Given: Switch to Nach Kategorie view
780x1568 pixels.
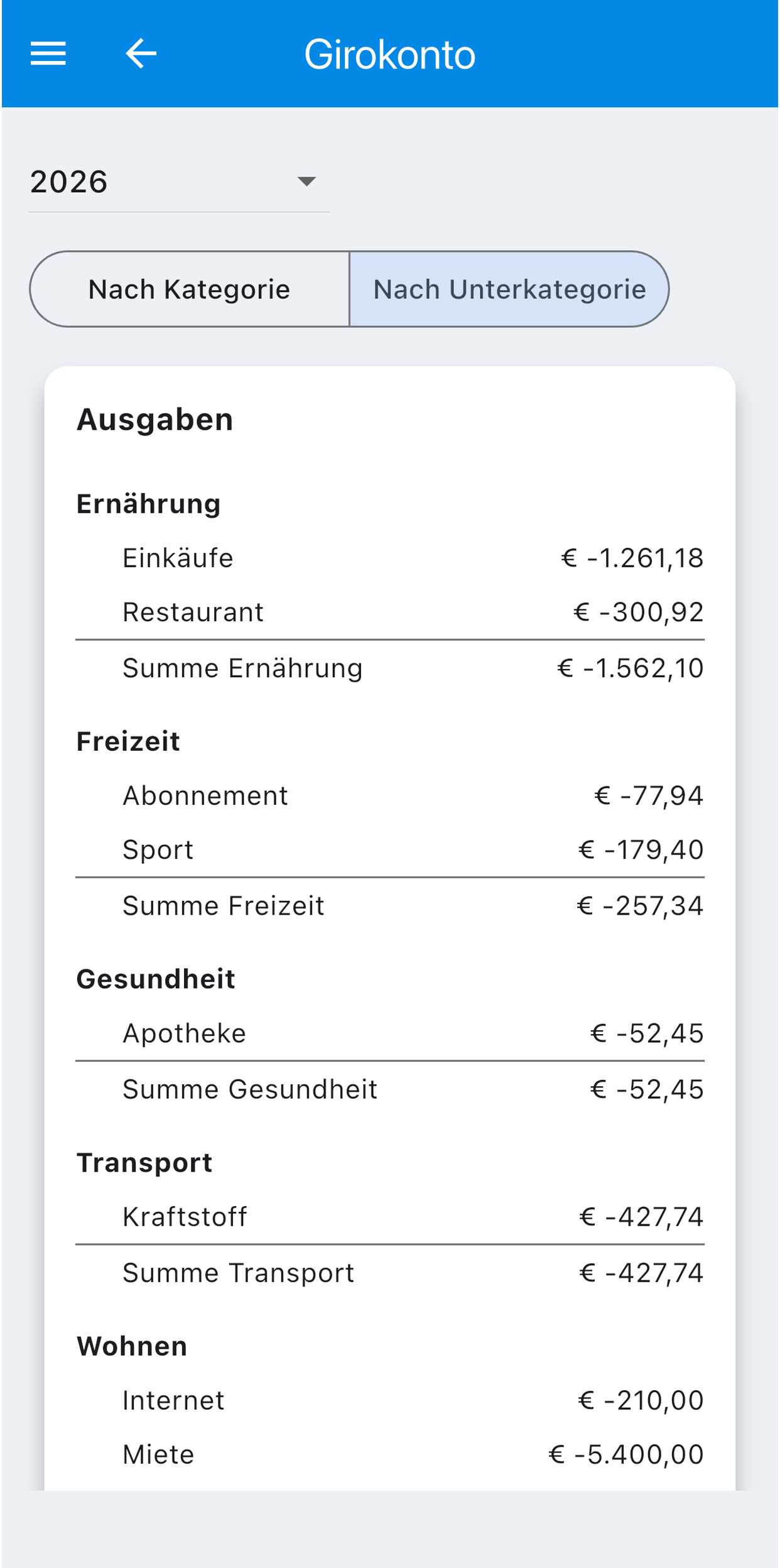Looking at the screenshot, I should click(190, 289).
